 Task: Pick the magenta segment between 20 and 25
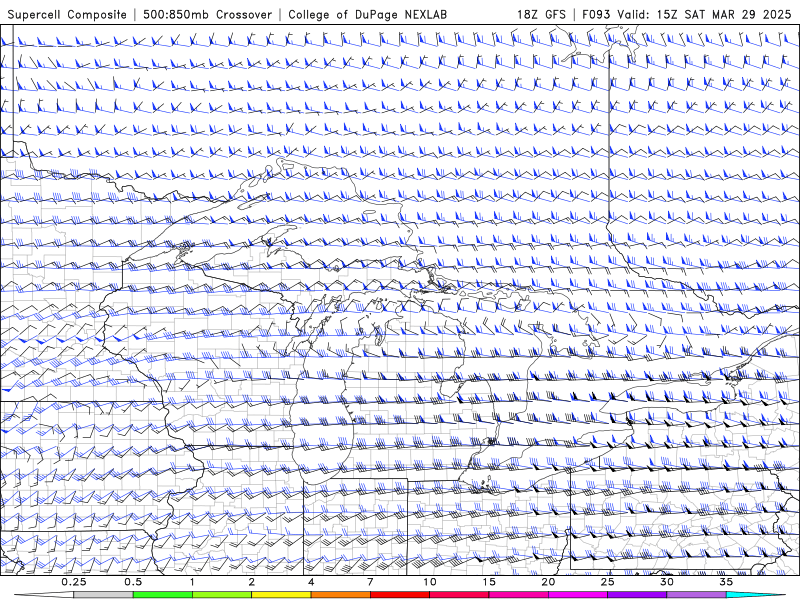pos(578,595)
